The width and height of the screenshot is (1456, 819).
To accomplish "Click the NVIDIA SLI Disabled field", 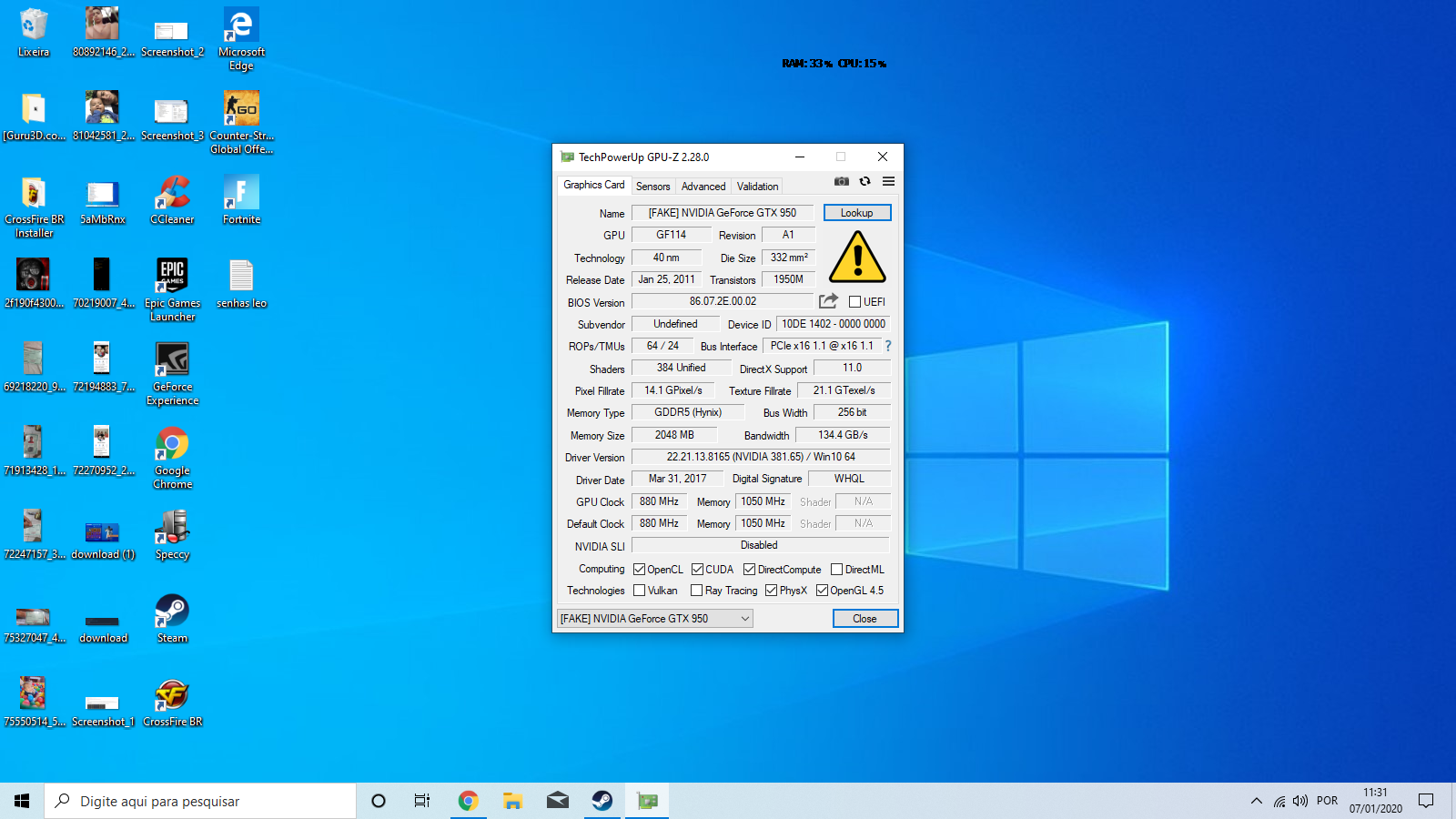I will coord(759,545).
